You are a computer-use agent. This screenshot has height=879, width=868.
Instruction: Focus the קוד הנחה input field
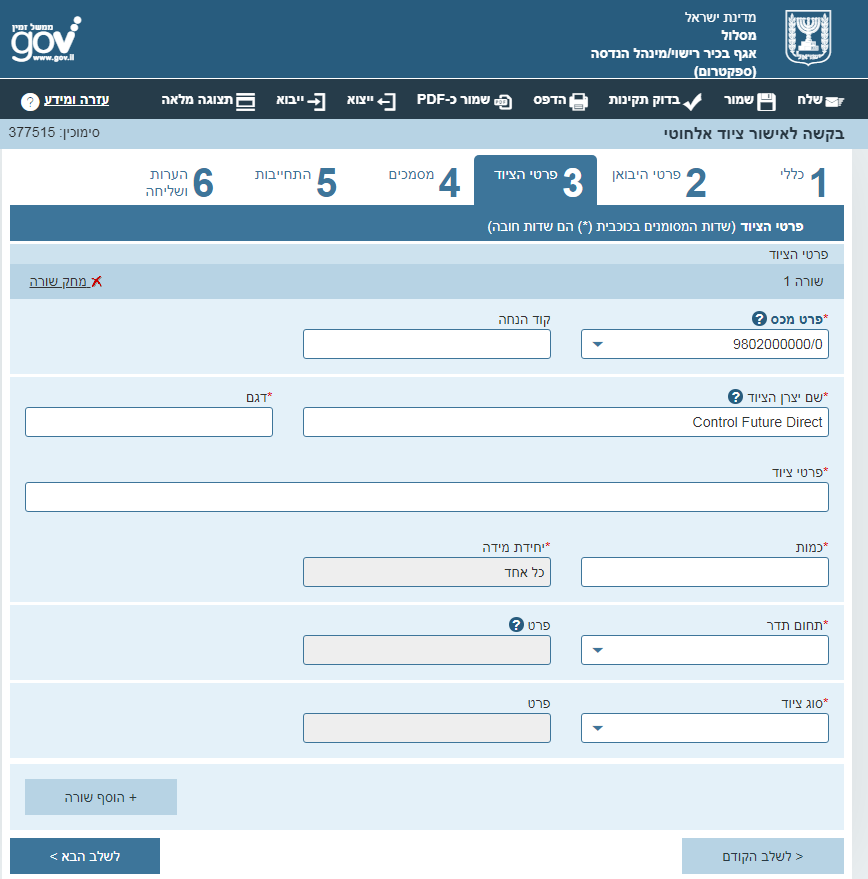427,344
